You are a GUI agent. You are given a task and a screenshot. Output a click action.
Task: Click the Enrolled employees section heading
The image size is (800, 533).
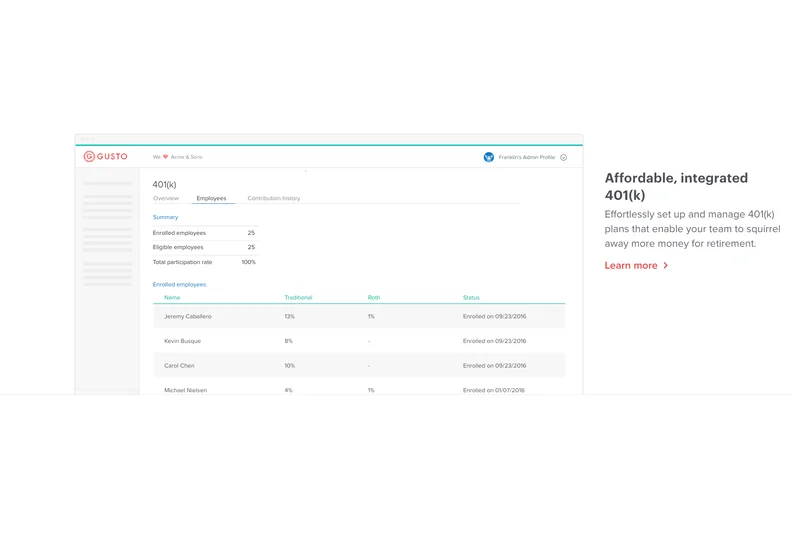pos(179,284)
